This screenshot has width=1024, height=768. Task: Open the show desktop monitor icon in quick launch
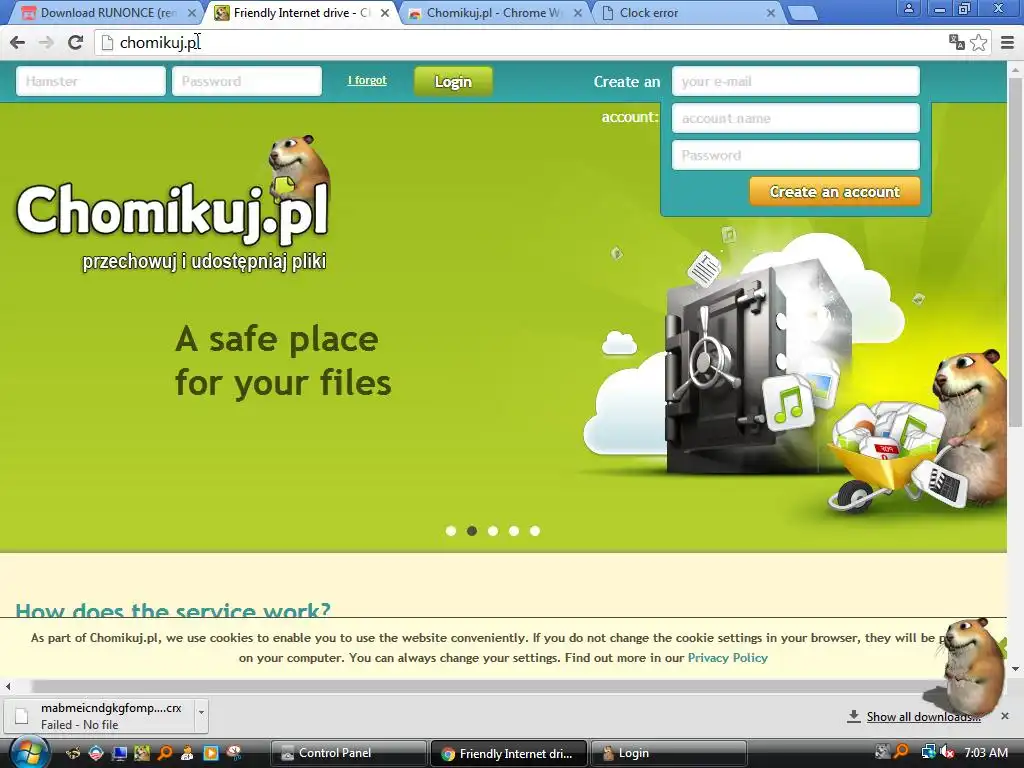coord(119,753)
